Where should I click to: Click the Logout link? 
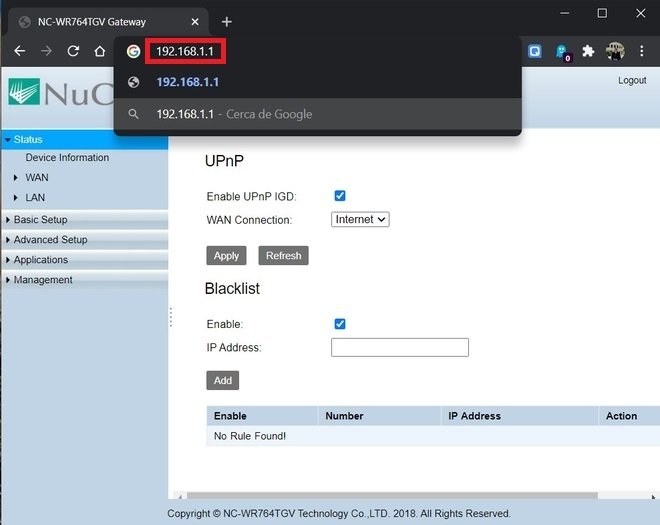(x=632, y=80)
